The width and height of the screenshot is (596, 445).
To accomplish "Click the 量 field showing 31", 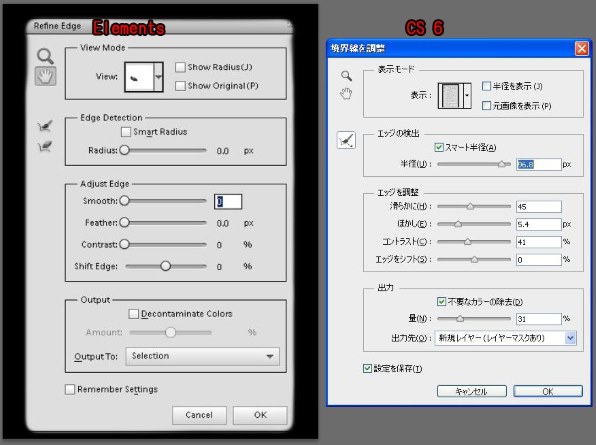I will pos(539,319).
